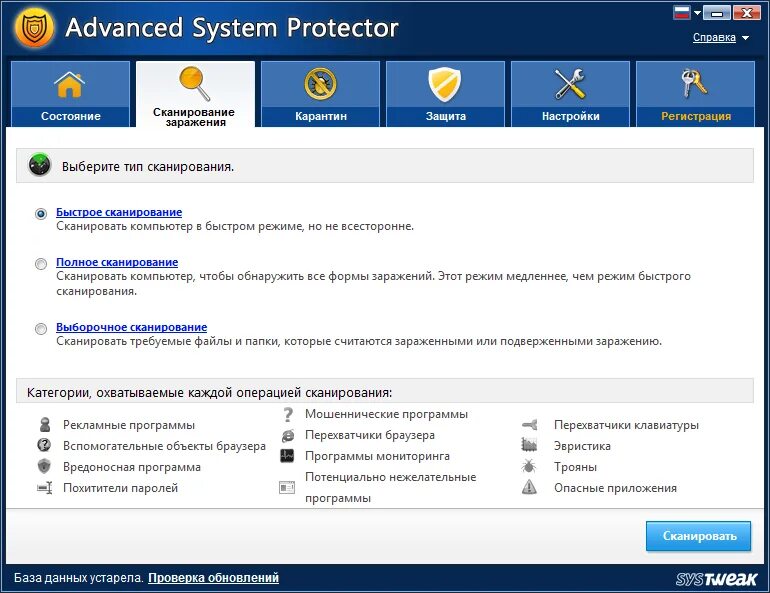The image size is (770, 593).
Task: Click the Программы мониторинга icon
Action: click(287, 456)
